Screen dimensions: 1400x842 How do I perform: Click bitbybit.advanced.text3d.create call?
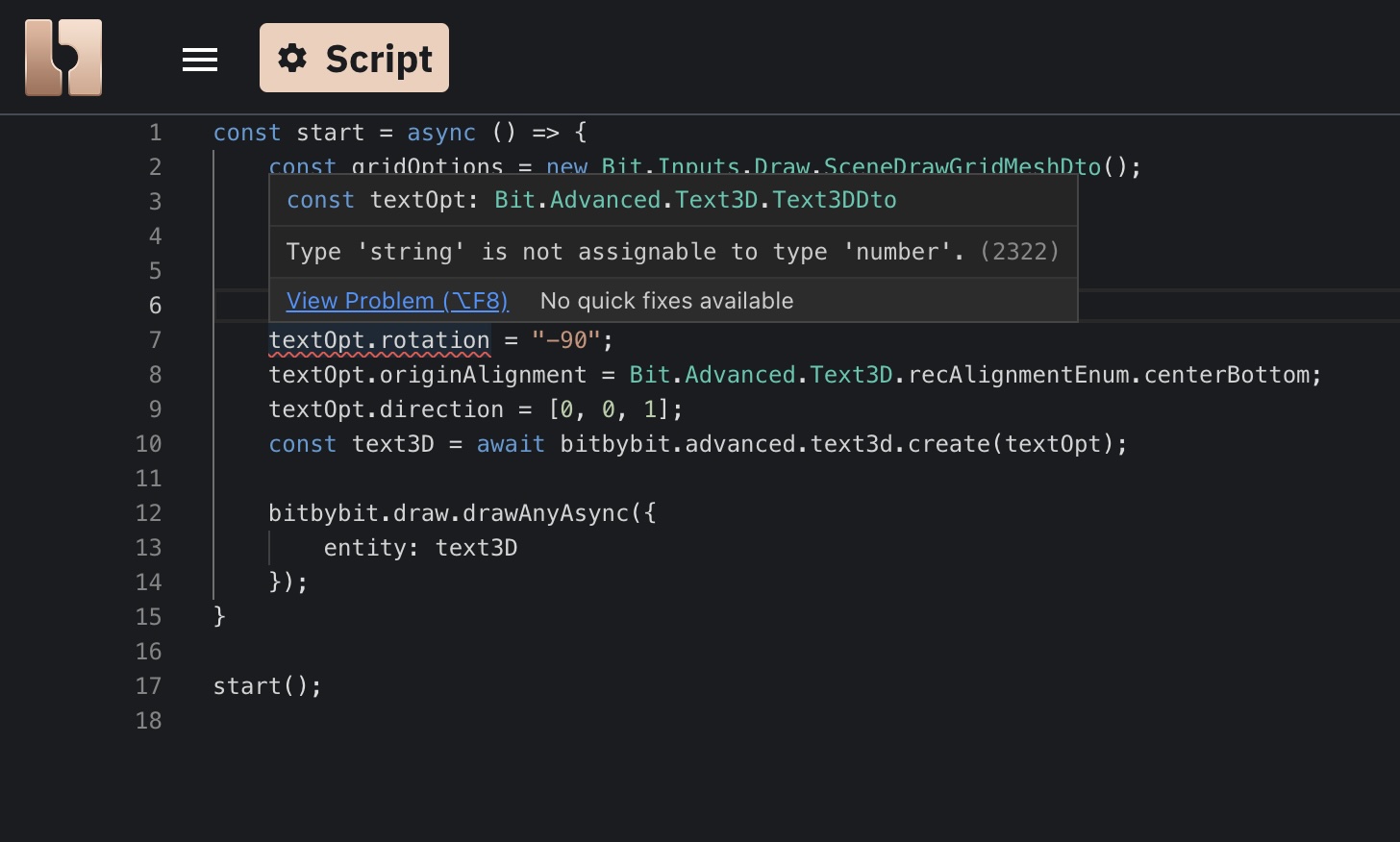tap(775, 444)
